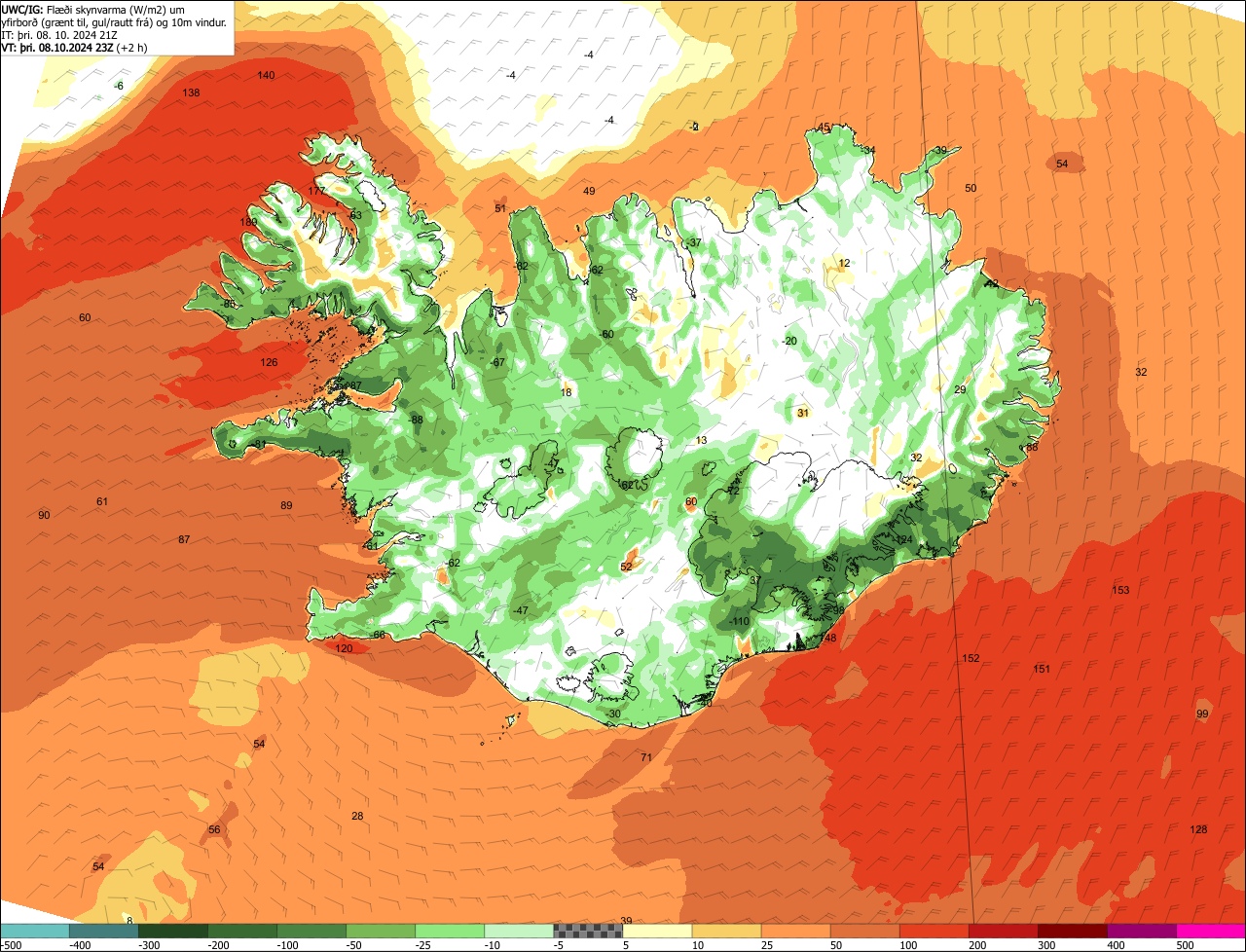Select the yellow-orange 10 to 25 legend swatch
1246x952 pixels.
tap(725, 931)
